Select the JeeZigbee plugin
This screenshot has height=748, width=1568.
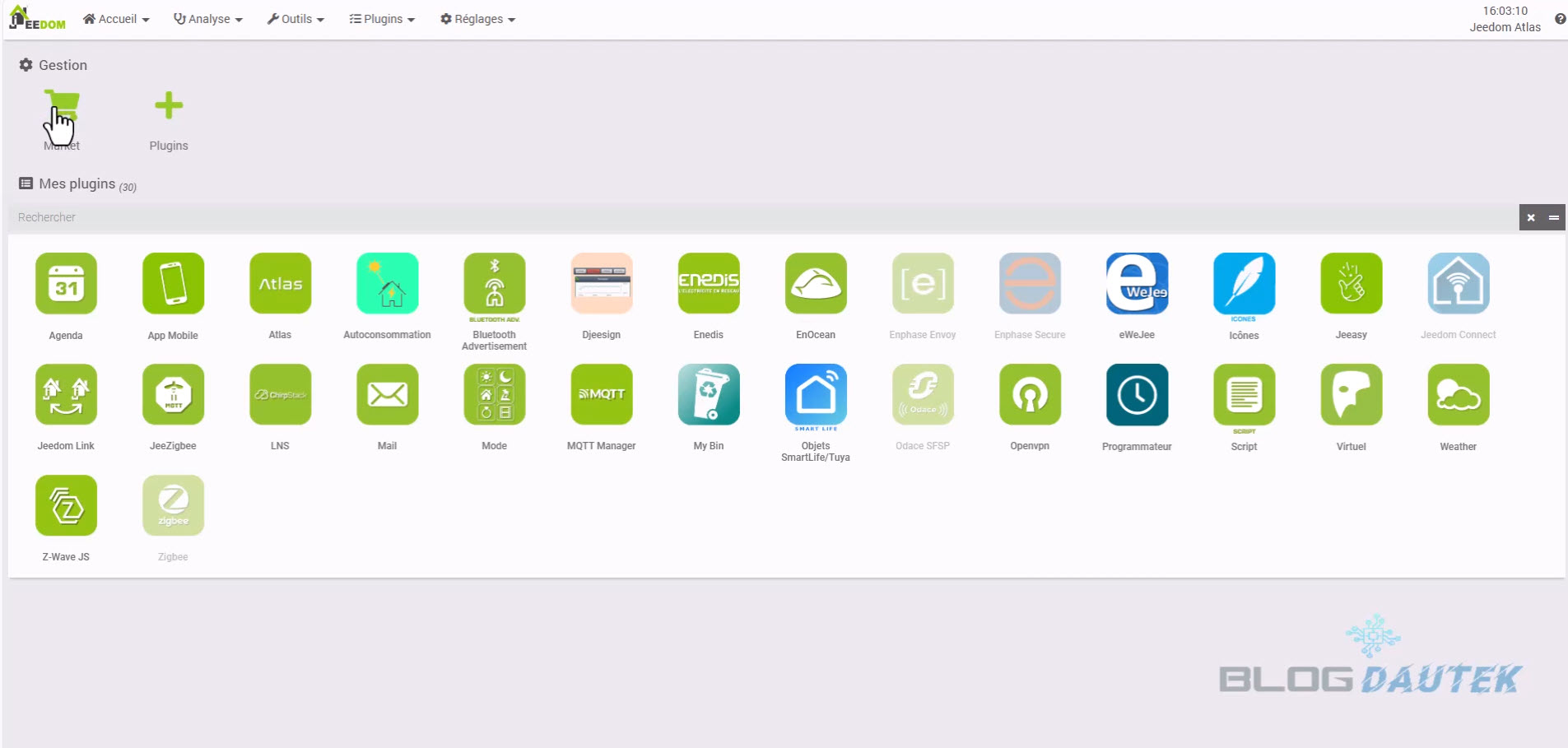coord(173,395)
